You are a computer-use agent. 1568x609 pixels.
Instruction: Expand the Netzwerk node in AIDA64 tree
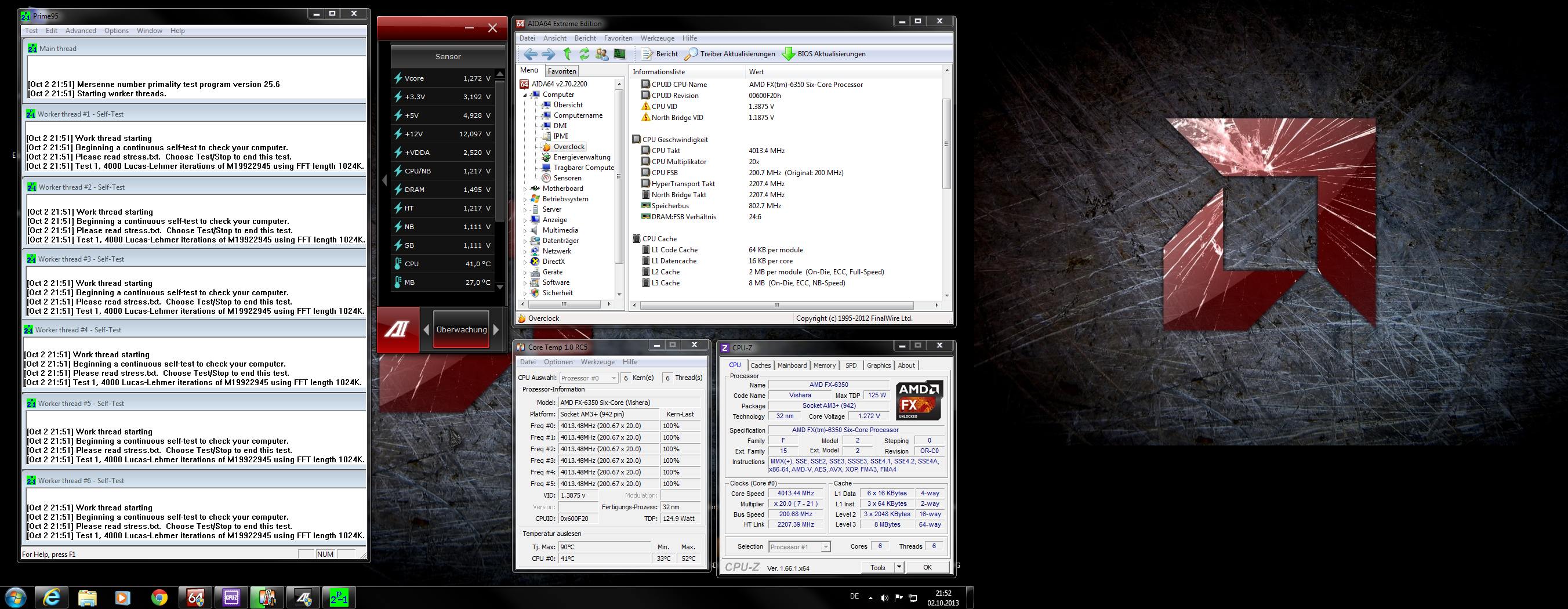(525, 251)
